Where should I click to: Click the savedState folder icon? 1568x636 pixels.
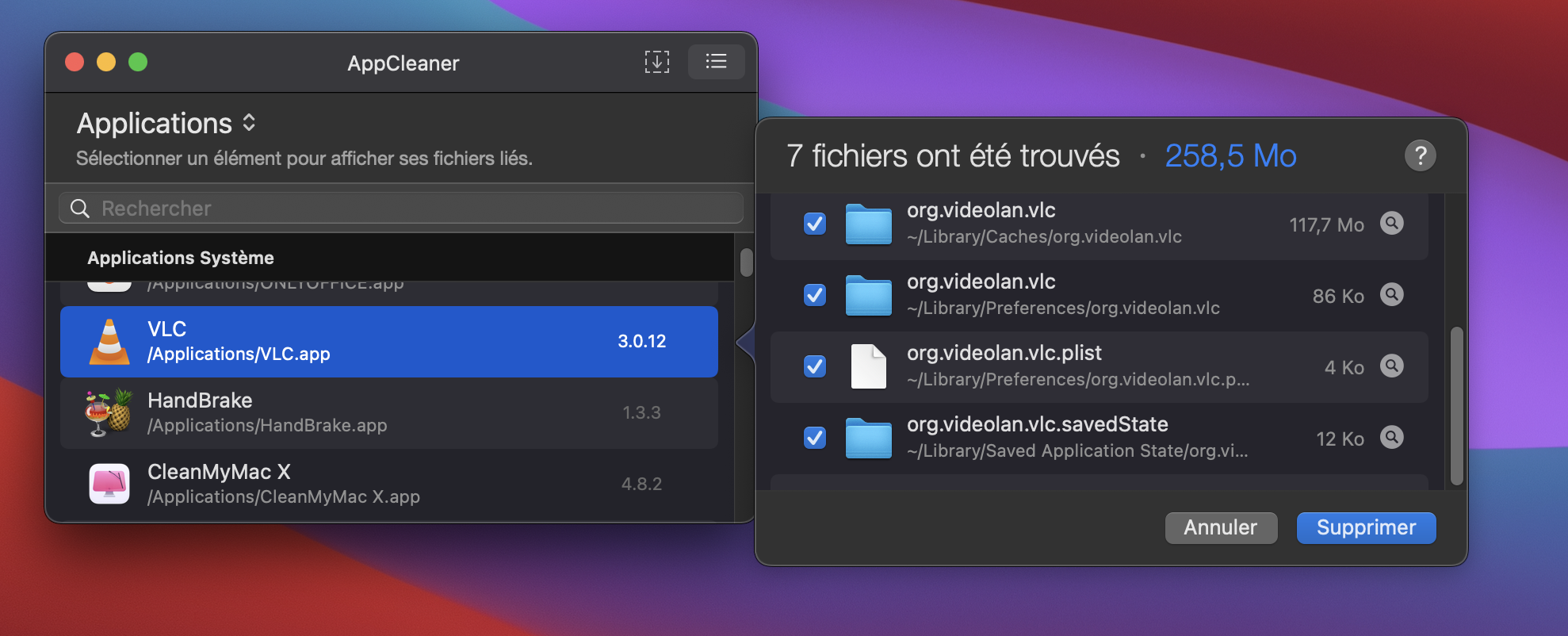click(x=868, y=439)
